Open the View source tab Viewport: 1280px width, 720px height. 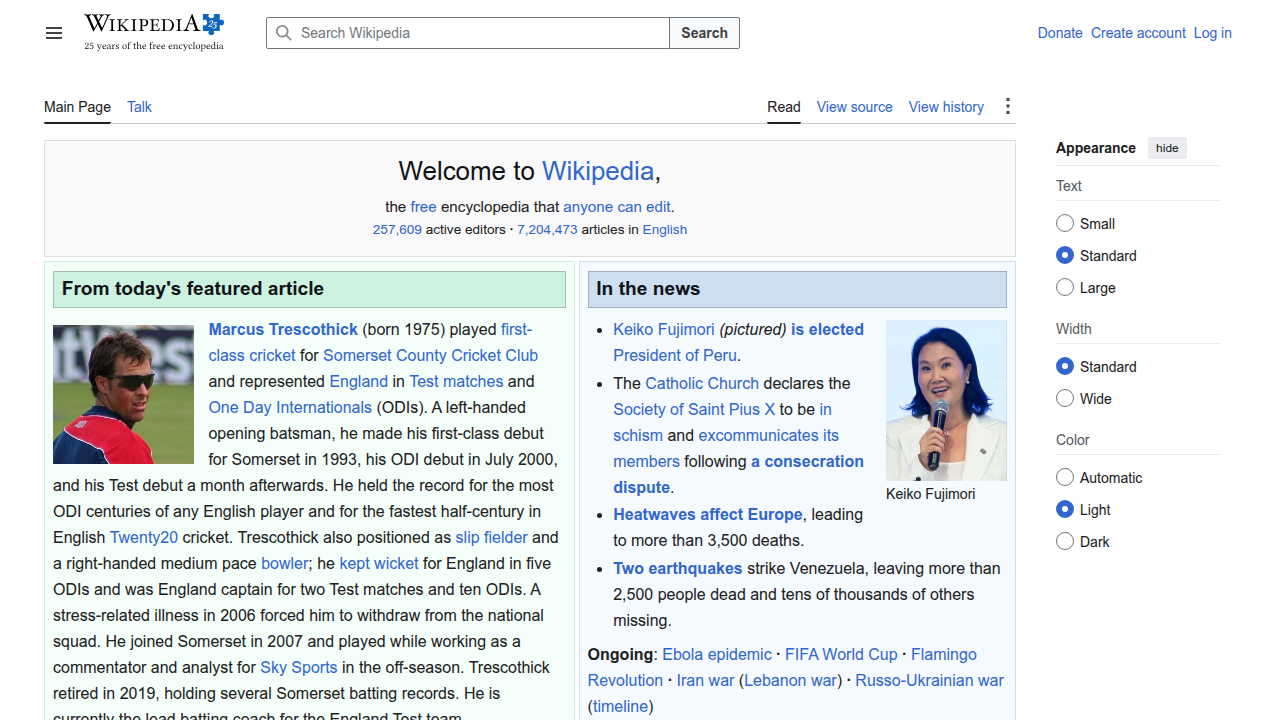click(x=854, y=107)
